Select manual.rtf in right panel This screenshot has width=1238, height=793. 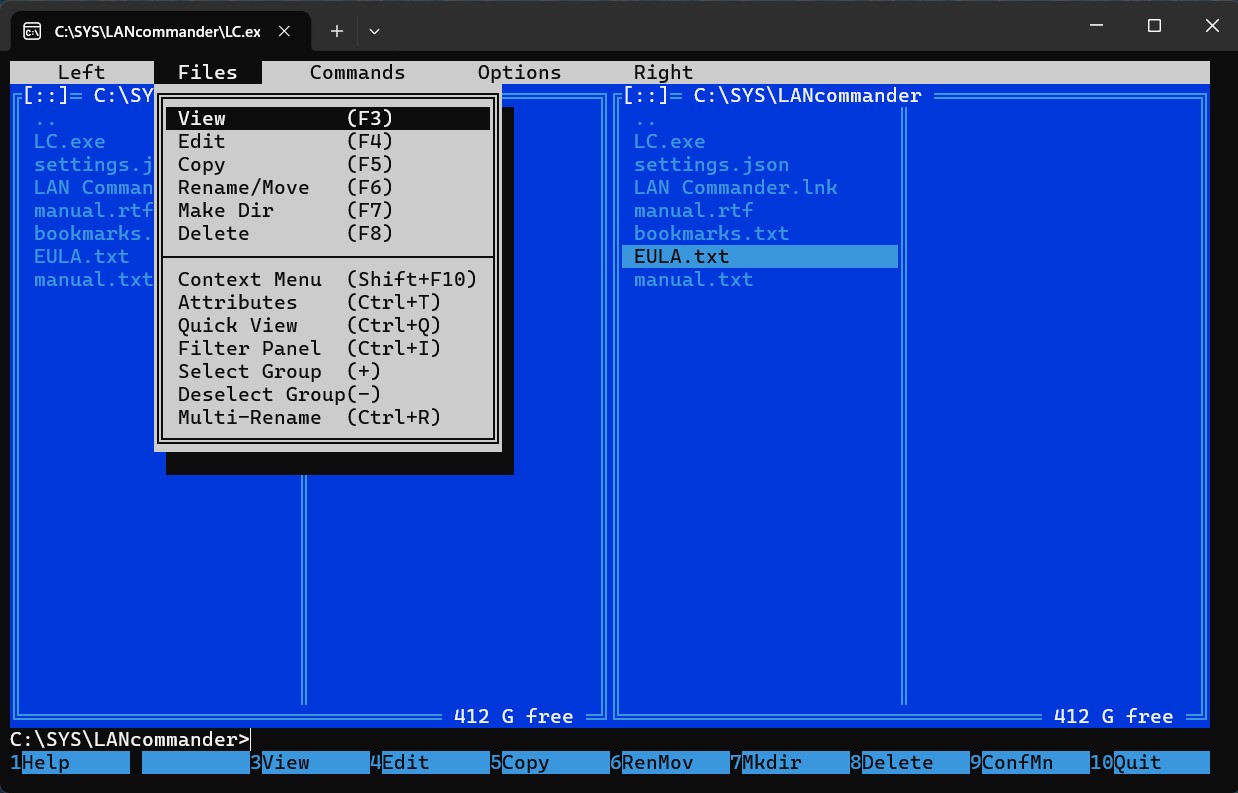coord(693,210)
